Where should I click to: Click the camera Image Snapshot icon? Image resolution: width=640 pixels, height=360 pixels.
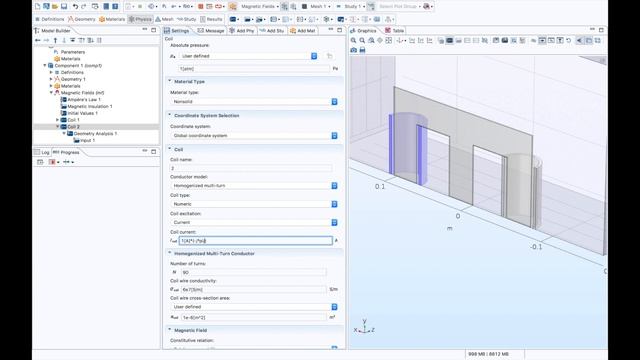pyautogui.click(x=353, y=50)
